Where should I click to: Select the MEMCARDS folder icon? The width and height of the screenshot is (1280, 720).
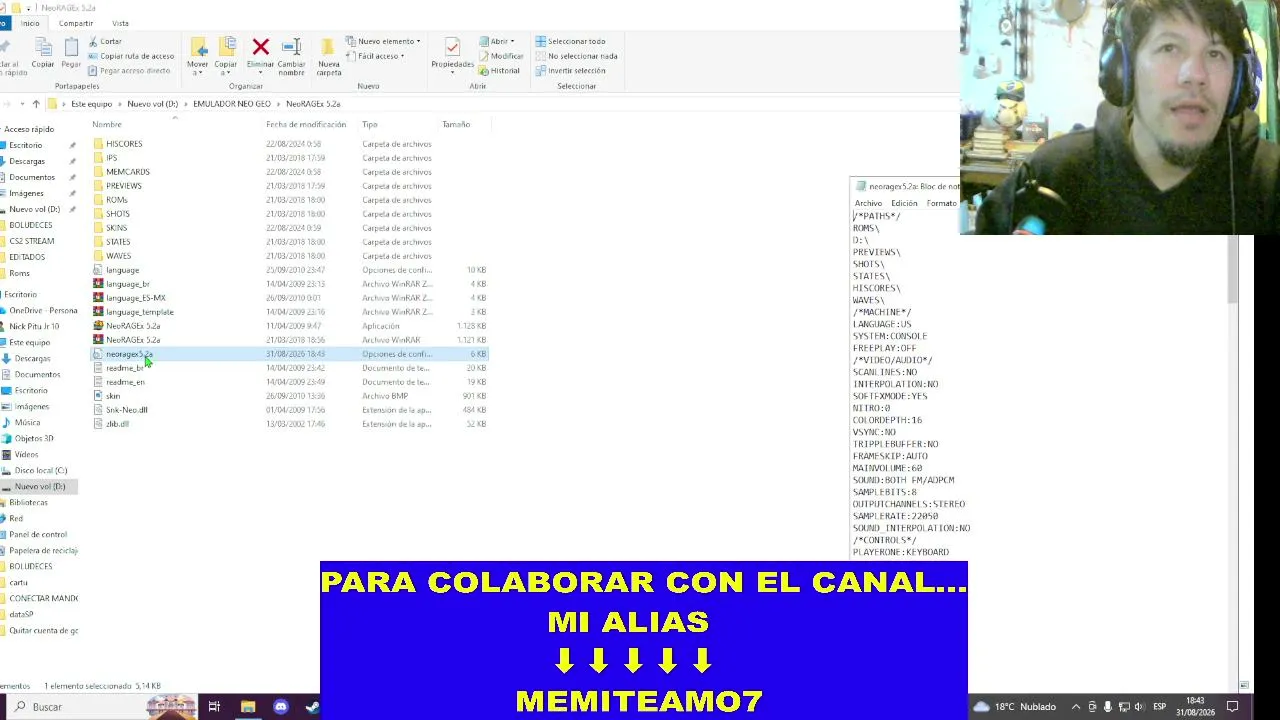[98, 172]
